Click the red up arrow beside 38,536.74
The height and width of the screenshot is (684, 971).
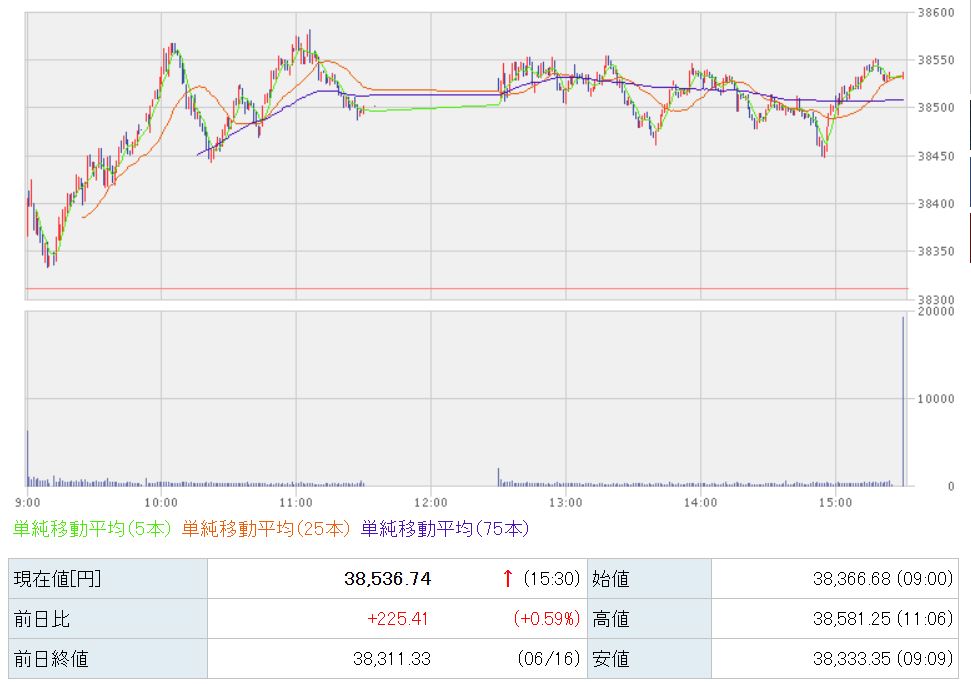coord(508,578)
